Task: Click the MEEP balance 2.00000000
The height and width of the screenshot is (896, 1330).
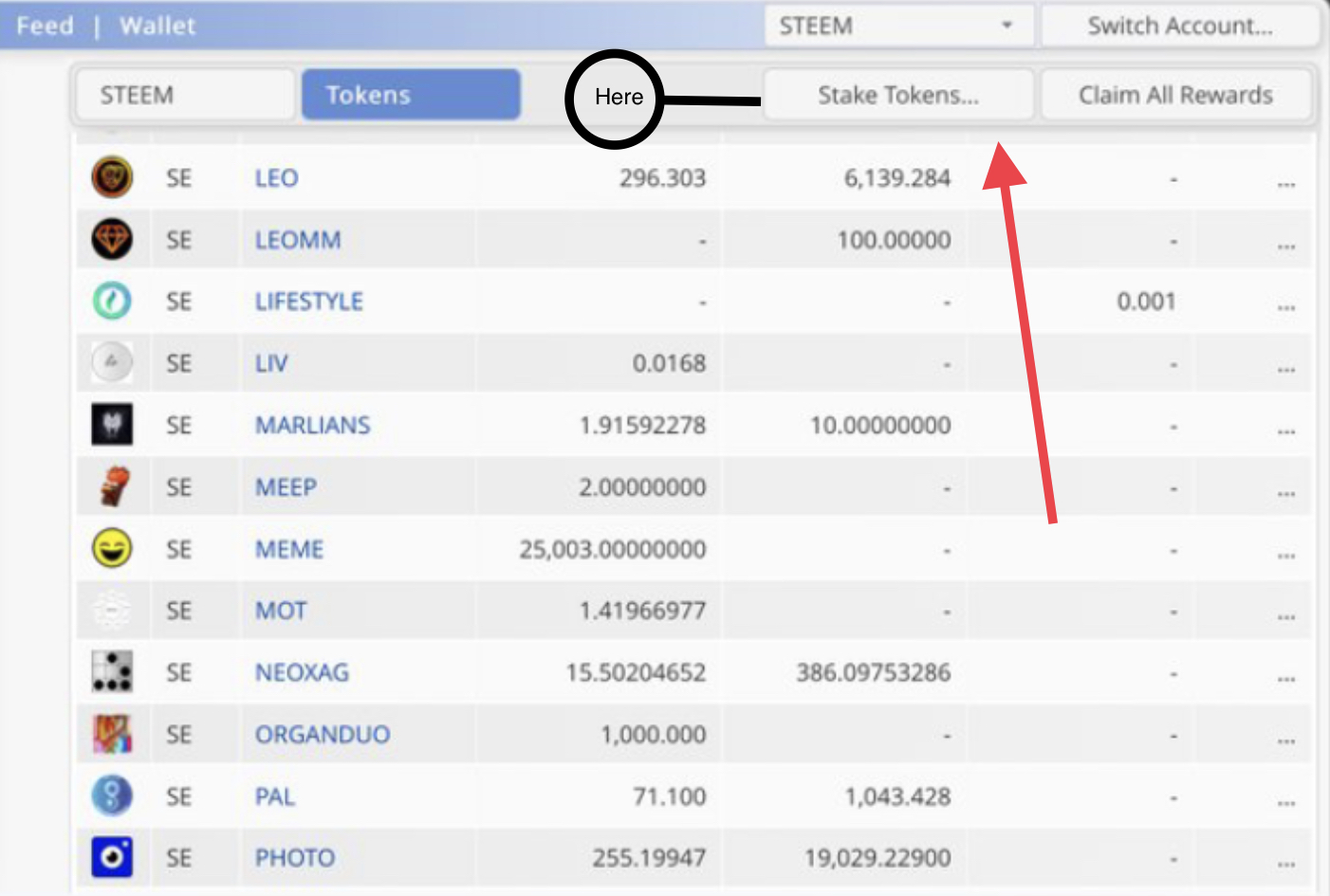Action: click(x=642, y=487)
